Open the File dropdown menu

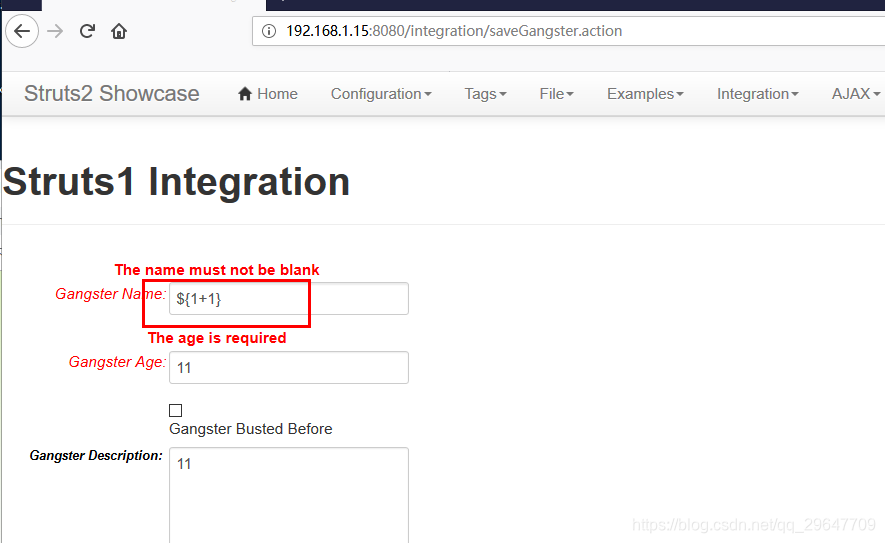pyautogui.click(x=557, y=94)
